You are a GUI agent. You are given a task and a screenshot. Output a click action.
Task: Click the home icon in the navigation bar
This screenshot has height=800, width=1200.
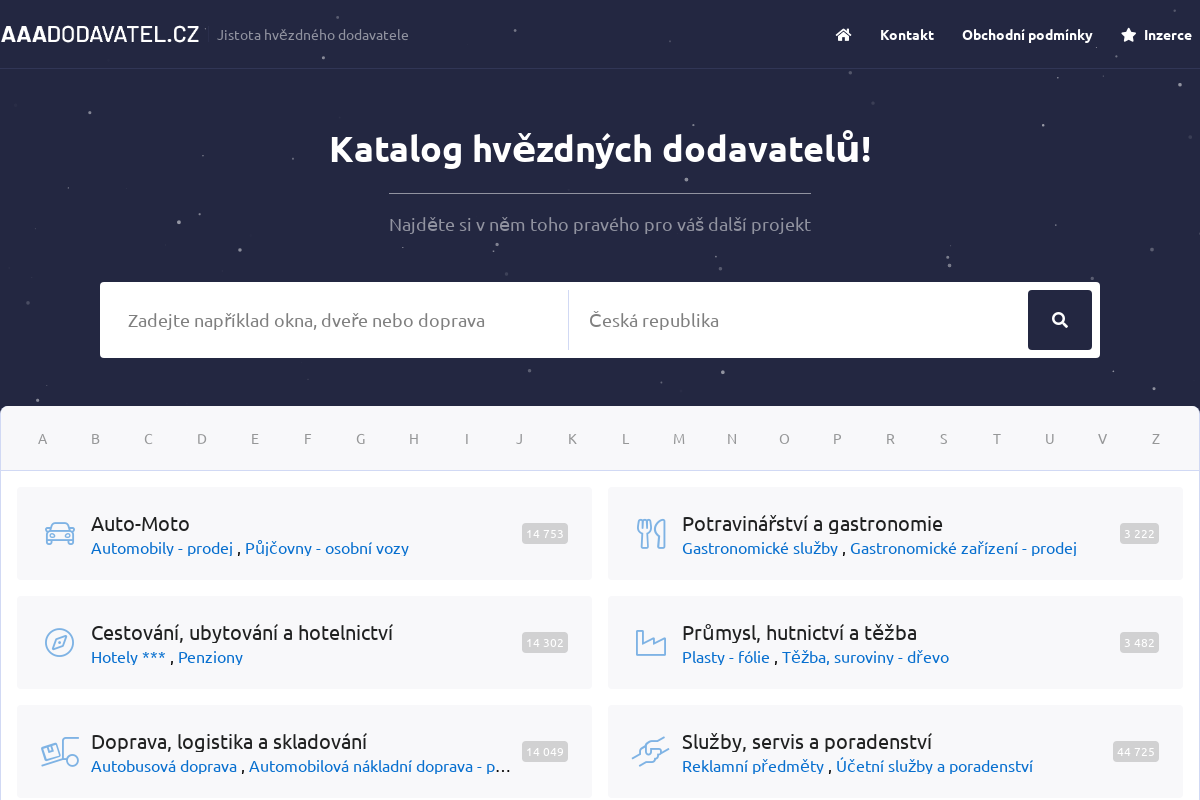843,35
